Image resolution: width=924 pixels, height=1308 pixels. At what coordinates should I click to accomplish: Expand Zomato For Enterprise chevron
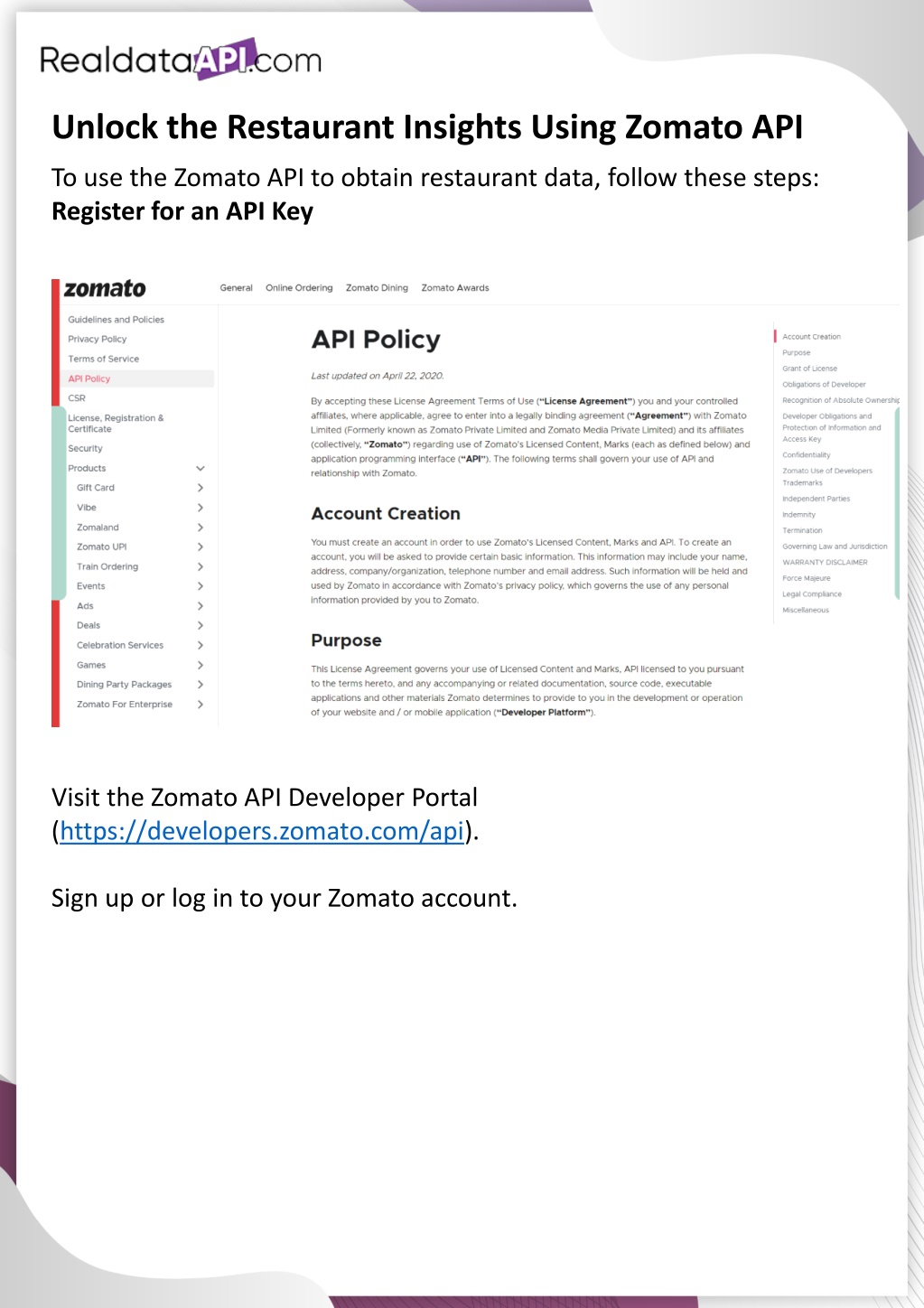(x=201, y=705)
